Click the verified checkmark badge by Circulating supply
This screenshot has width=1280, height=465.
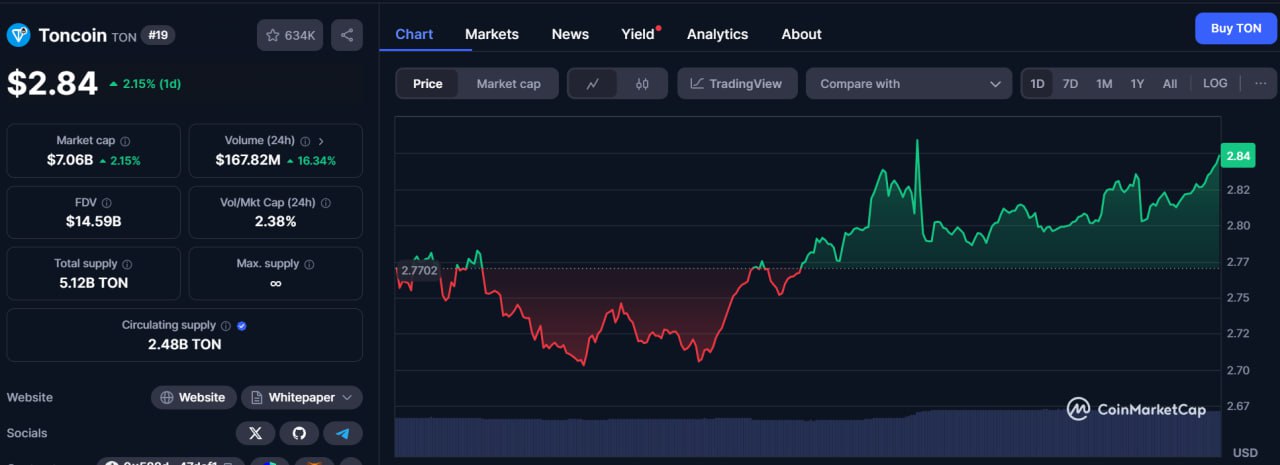coord(242,326)
